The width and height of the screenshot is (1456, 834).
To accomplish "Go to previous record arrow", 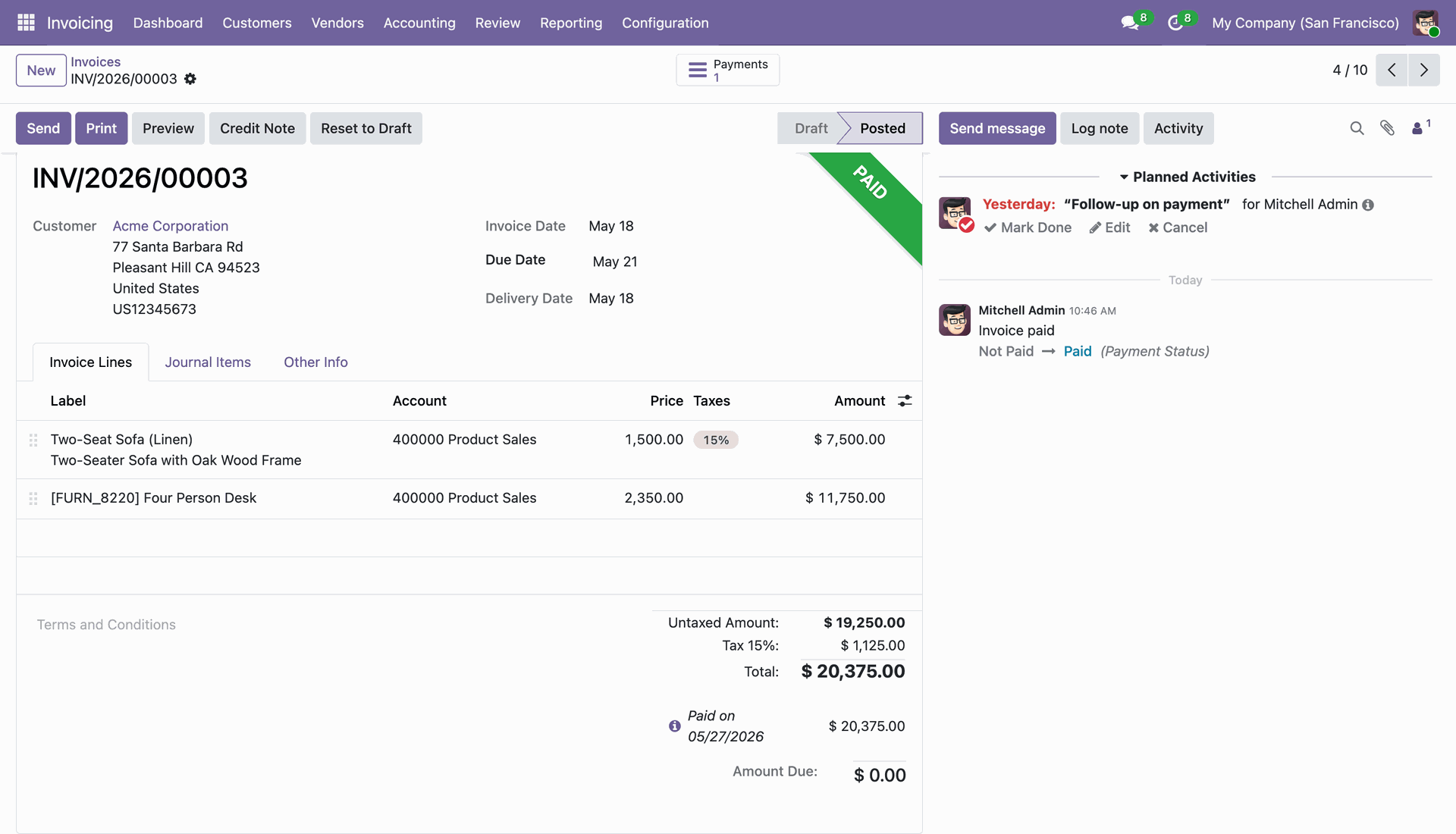I will 1392,70.
